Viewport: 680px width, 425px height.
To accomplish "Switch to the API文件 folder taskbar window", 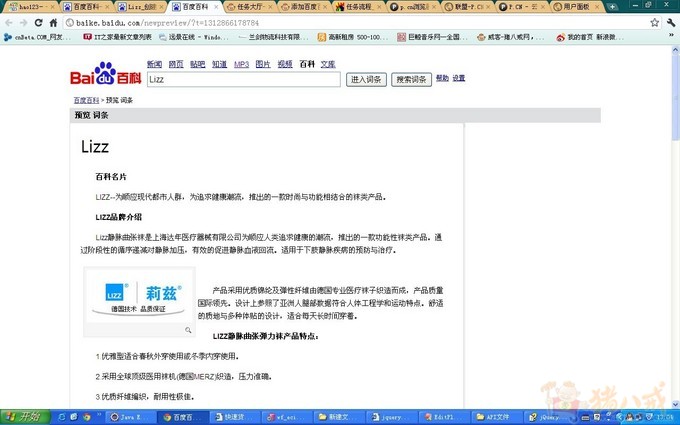I will (x=497, y=417).
